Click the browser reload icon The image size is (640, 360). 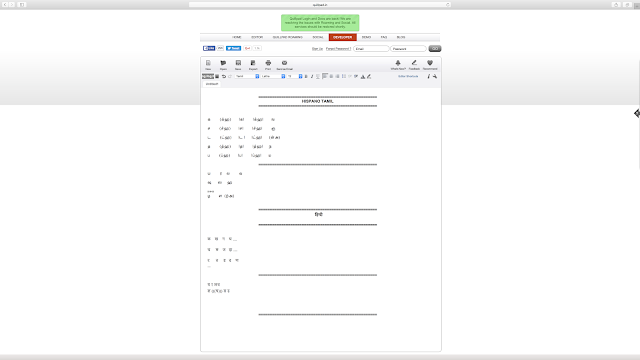[x=447, y=5]
